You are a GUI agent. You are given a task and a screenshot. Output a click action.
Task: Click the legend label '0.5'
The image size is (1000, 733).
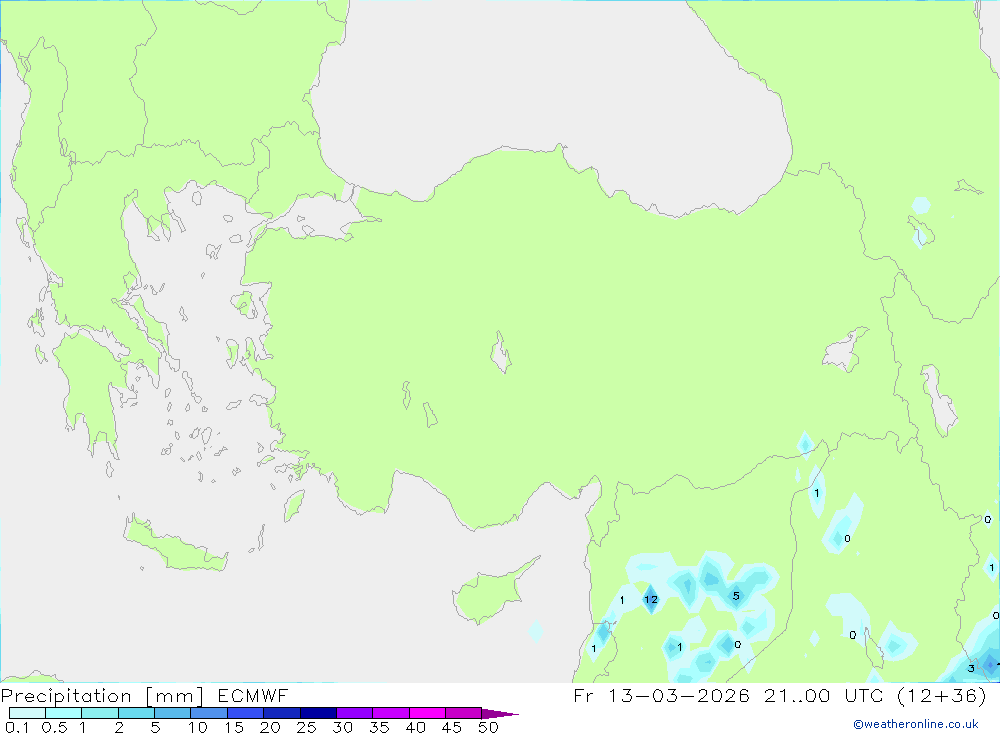tap(54, 727)
